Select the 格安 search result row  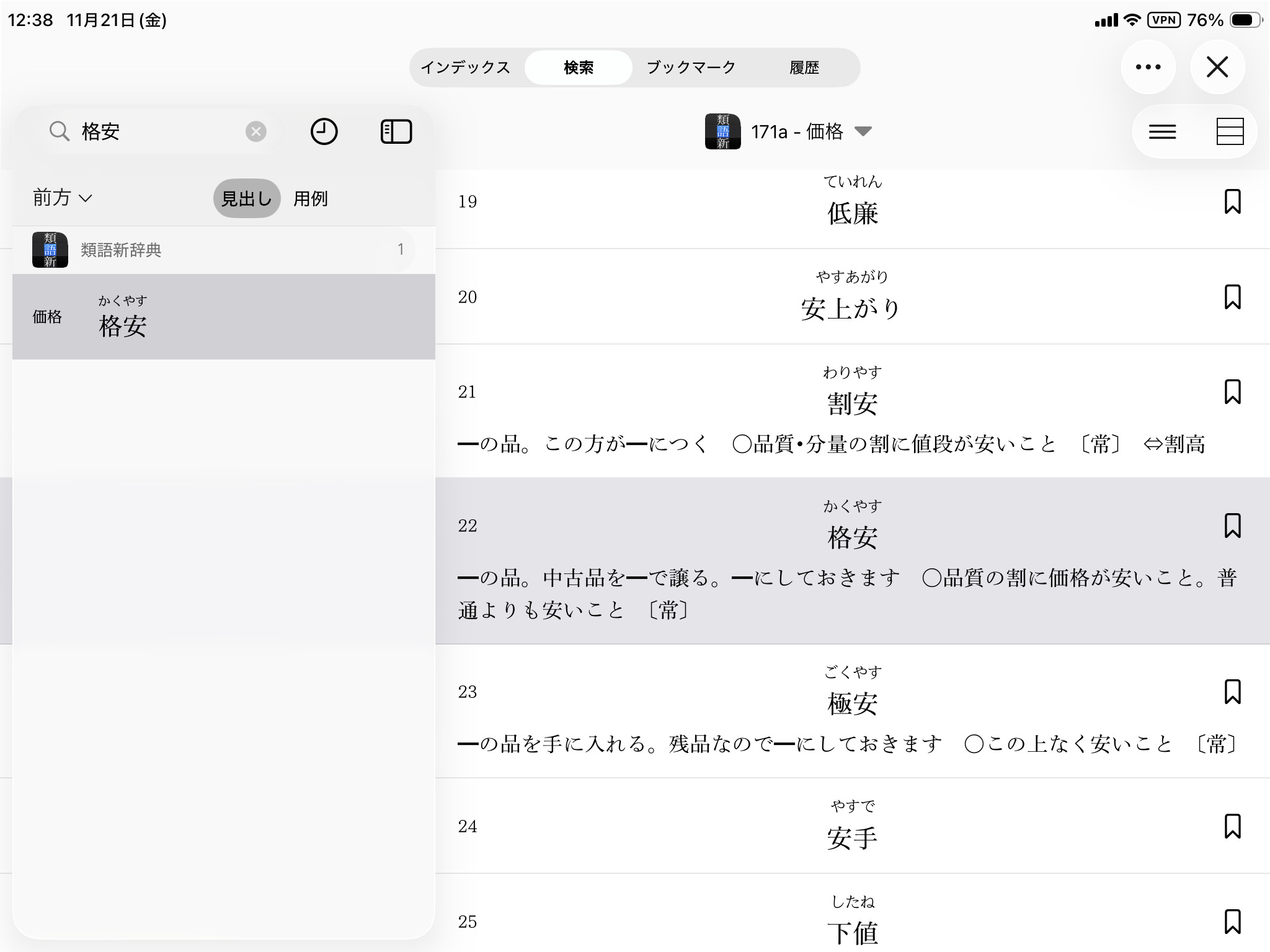pos(223,317)
